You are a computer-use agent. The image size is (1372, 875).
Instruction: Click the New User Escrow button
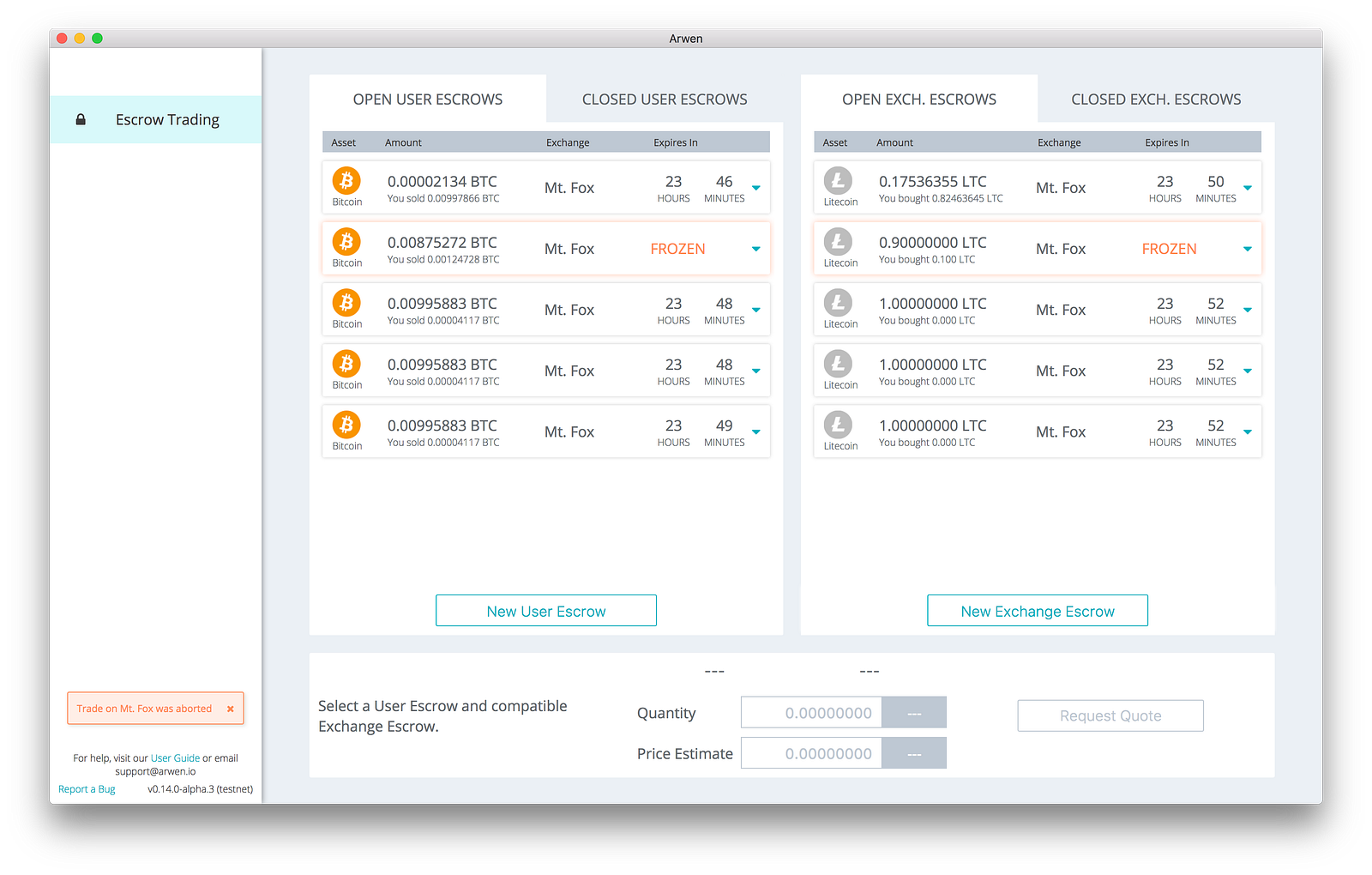click(x=546, y=611)
